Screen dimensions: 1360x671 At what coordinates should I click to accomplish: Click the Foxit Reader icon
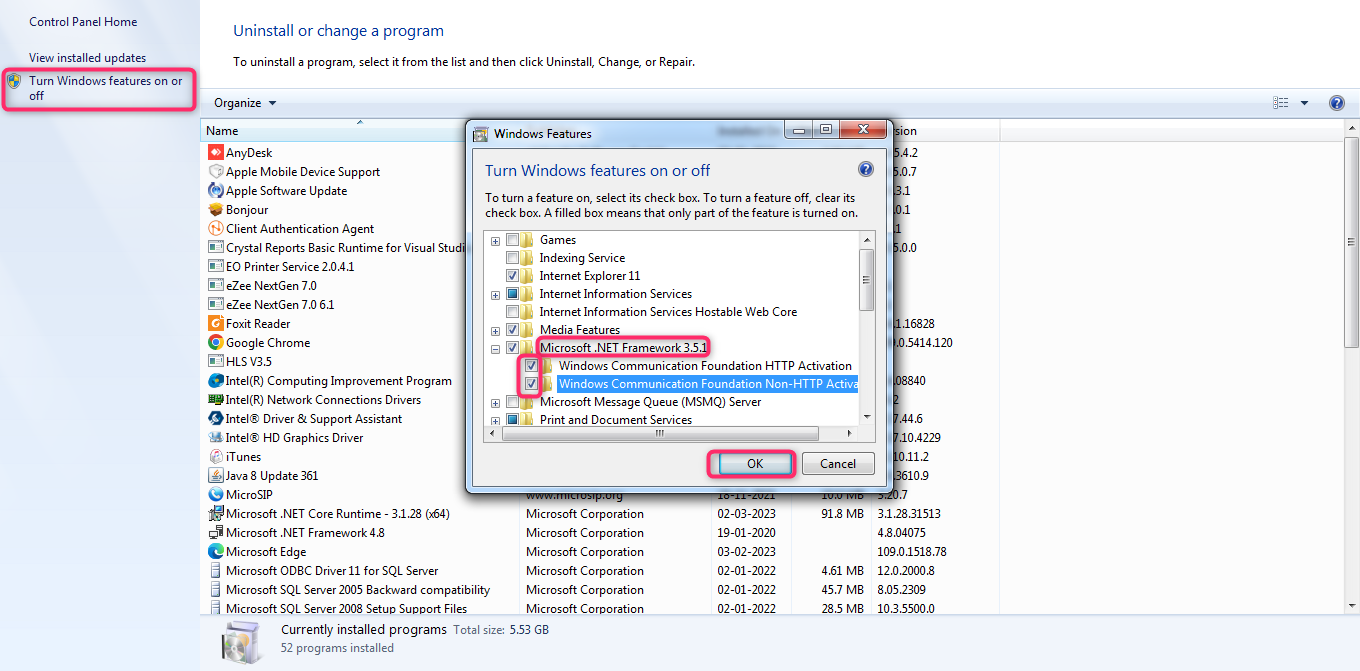(x=215, y=324)
